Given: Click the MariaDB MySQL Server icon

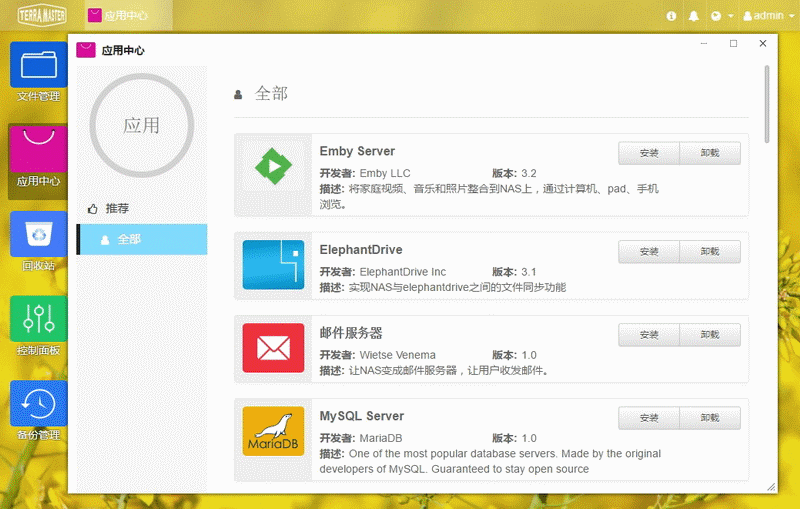Looking at the screenshot, I should click(x=273, y=431).
